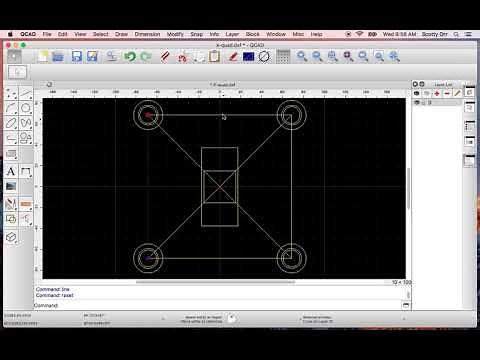The image size is (480, 360).
Task: Toggle the grid display icon
Action: point(283,56)
